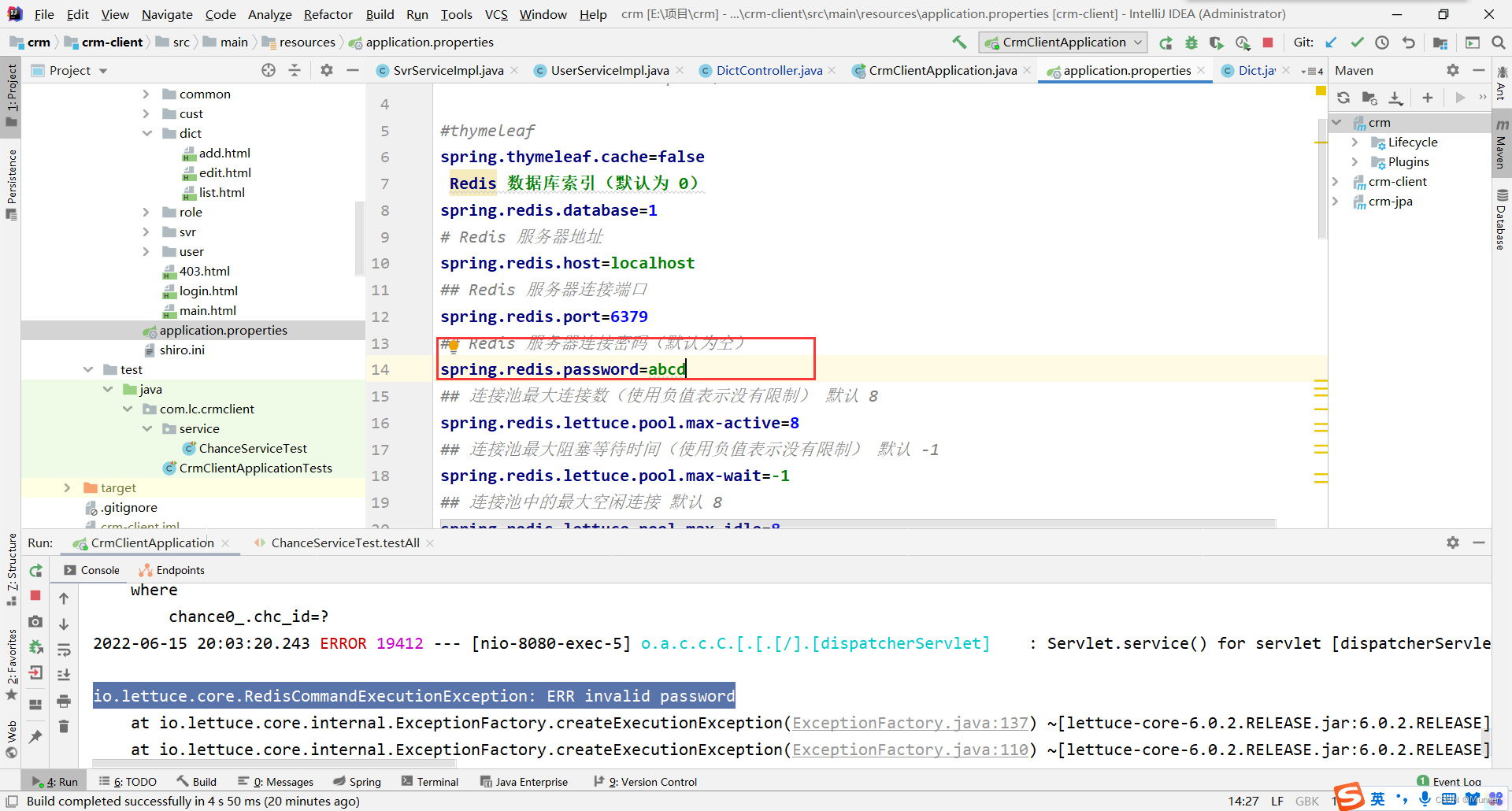1512x811 pixels.
Task: Open the CrmClientApplication run configuration dropdown
Action: pos(1062,43)
